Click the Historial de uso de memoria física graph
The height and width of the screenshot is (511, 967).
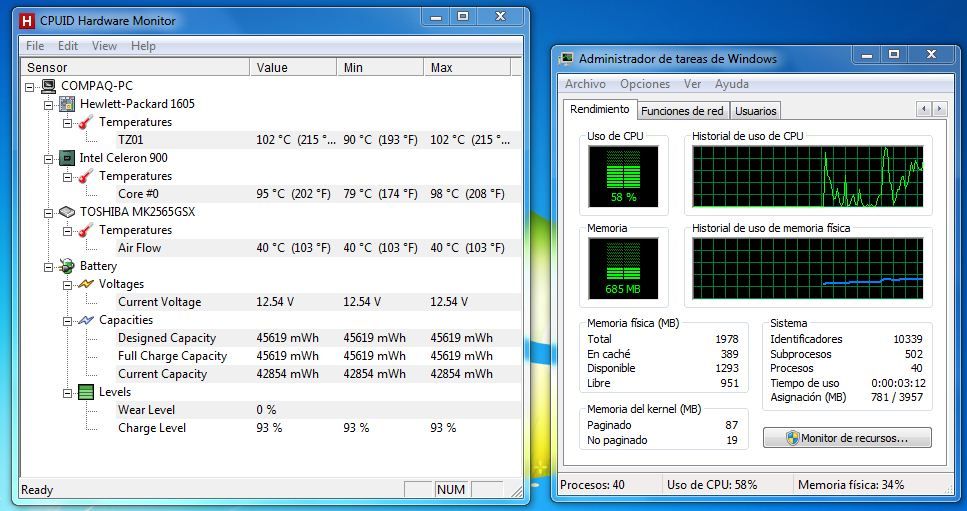[x=808, y=268]
